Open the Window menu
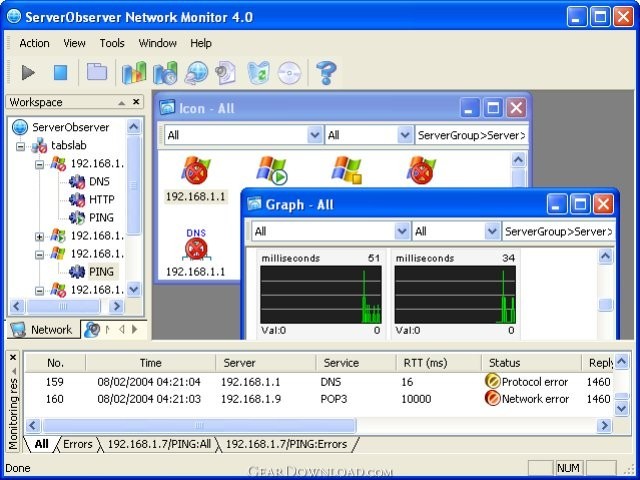Viewport: 640px width, 480px height. point(158,43)
